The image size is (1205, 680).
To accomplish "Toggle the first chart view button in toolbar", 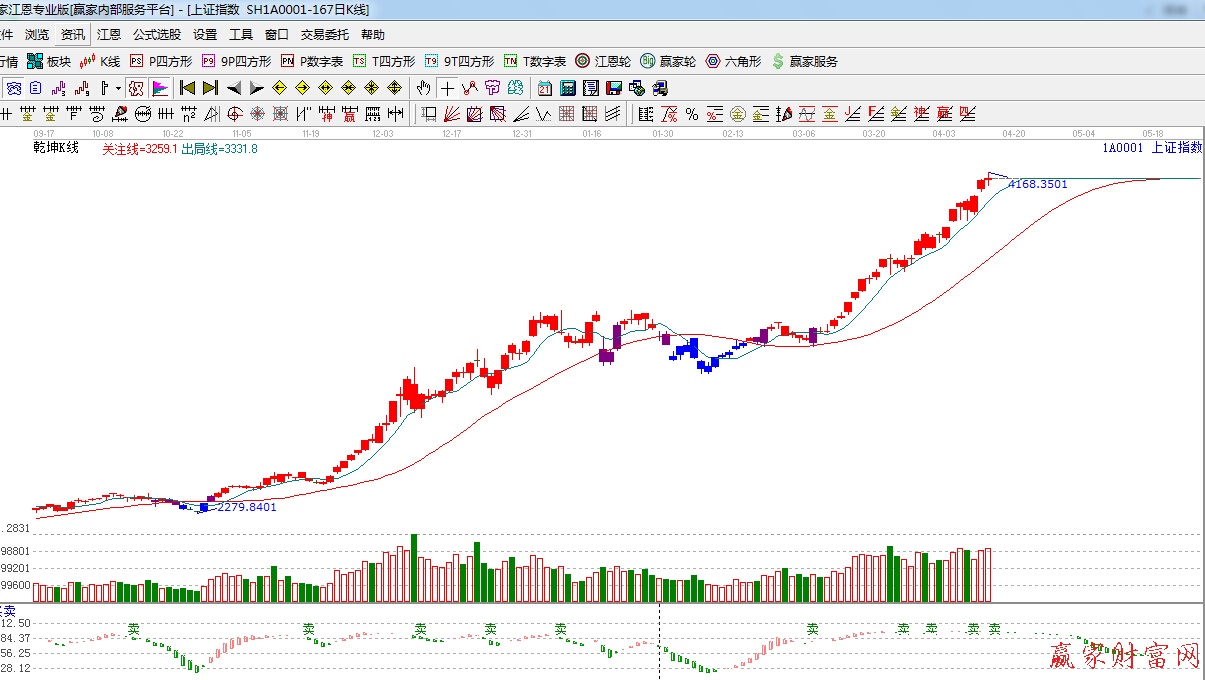I will point(13,88).
